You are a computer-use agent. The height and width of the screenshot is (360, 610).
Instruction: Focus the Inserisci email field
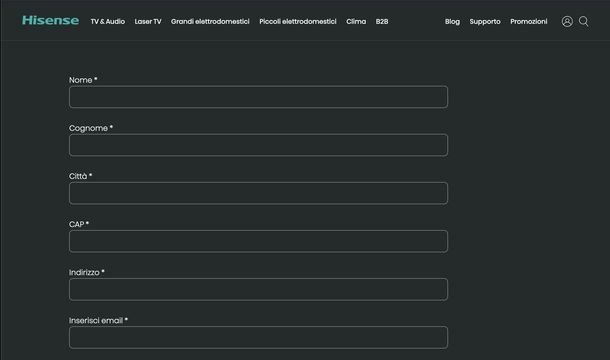point(258,337)
